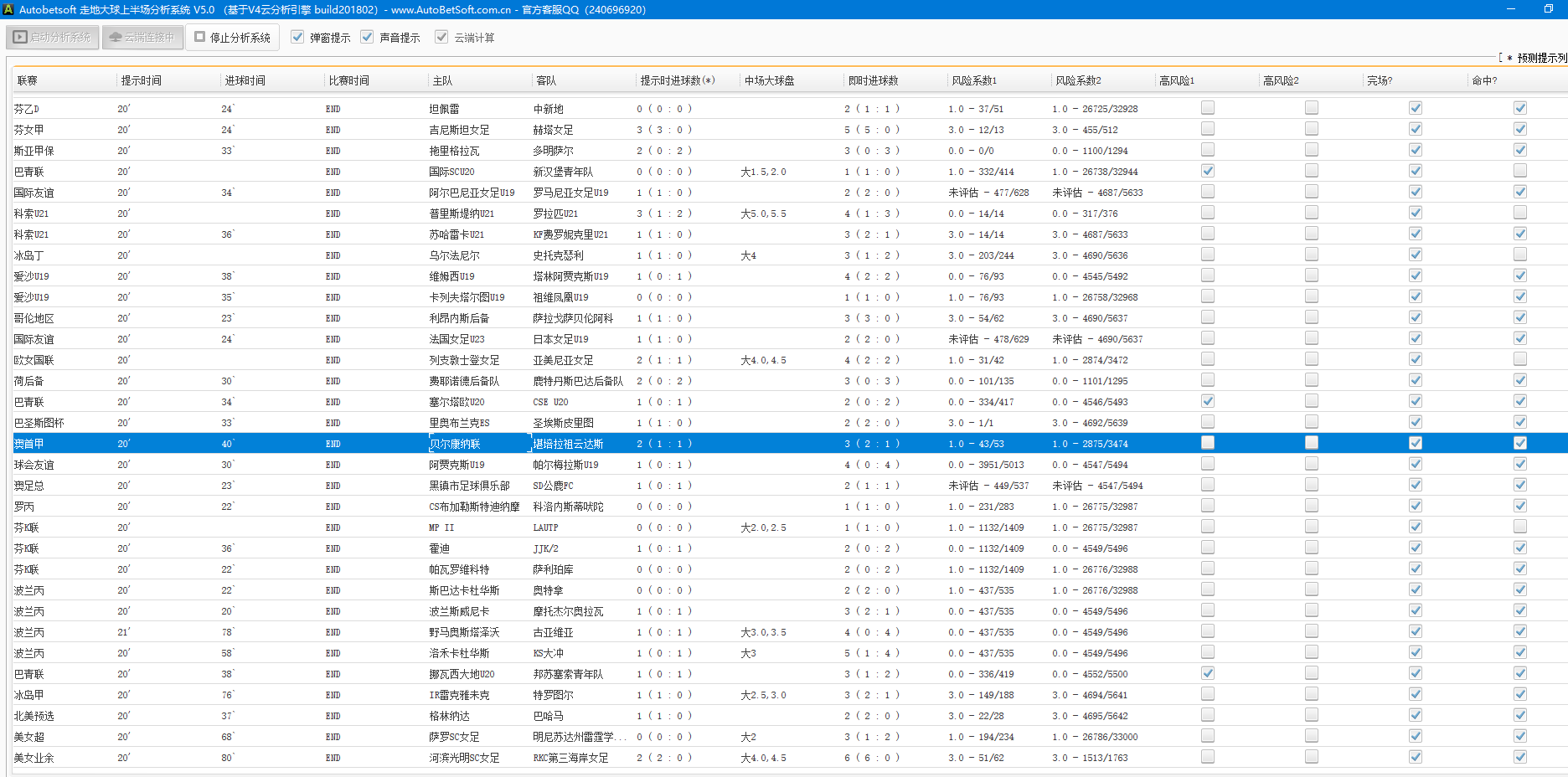1568x777 pixels.
Task: Minimize the Autobetsoft window
Action: coord(1511,9)
